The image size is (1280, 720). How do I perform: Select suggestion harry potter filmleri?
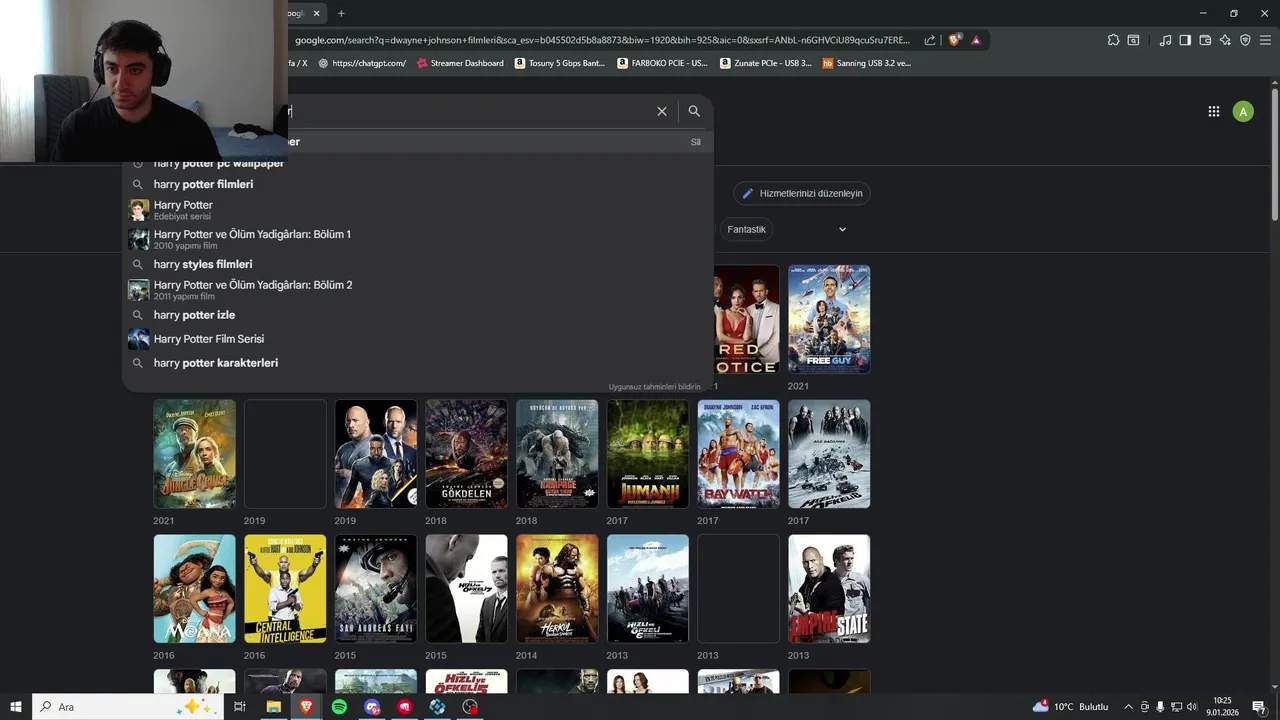coord(418,184)
